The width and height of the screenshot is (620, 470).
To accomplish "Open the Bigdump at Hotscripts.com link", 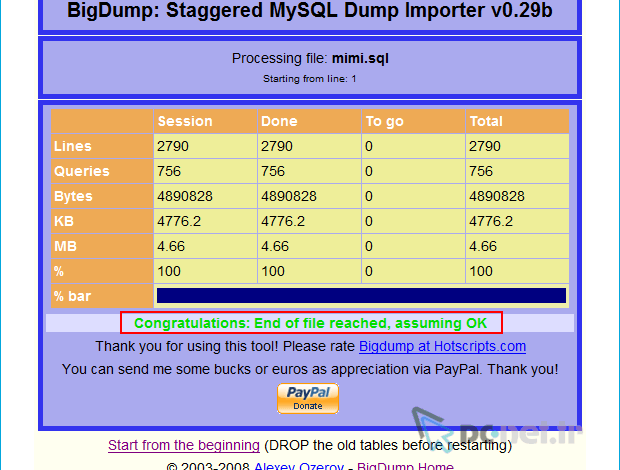I will click(442, 346).
